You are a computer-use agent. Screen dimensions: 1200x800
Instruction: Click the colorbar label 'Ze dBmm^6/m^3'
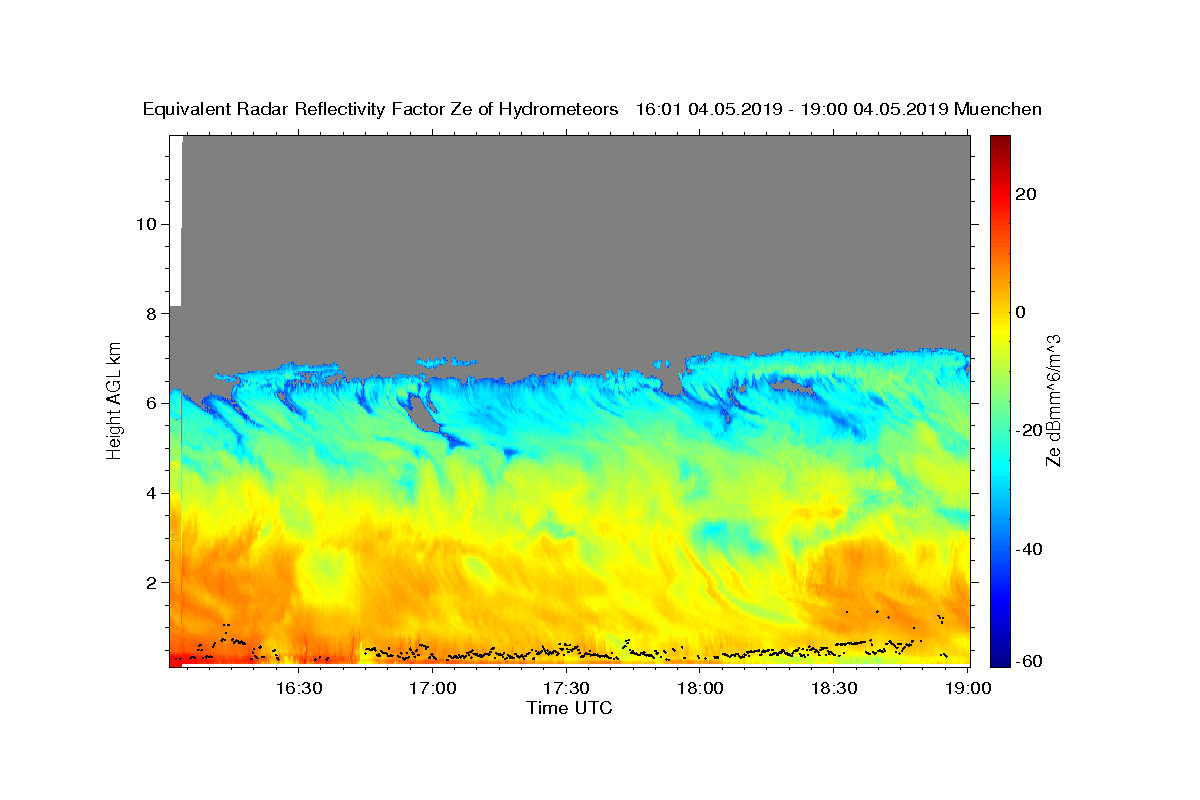[x=1052, y=400]
